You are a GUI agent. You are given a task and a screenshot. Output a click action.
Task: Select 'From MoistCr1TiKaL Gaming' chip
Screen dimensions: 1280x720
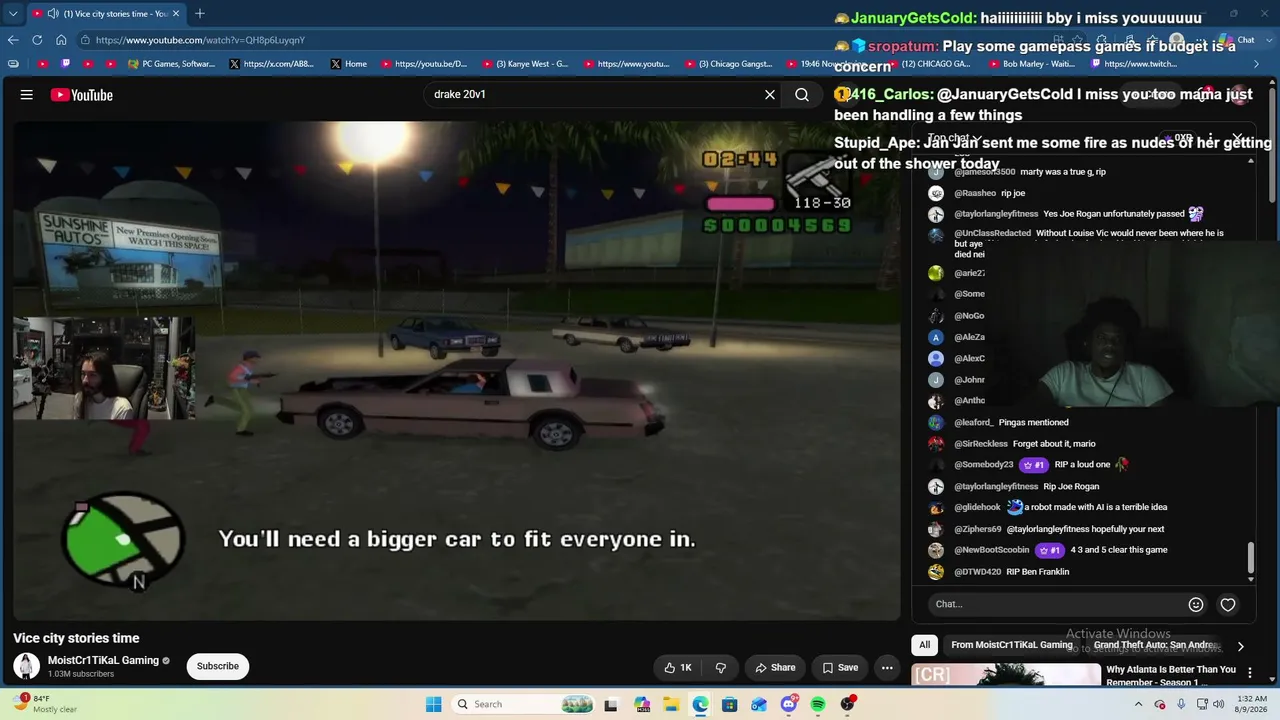click(x=1011, y=645)
